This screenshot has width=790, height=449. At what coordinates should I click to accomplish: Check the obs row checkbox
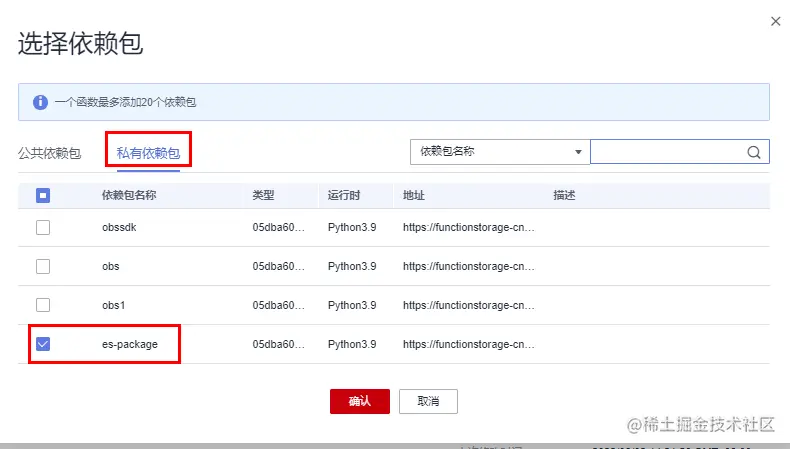(x=43, y=266)
